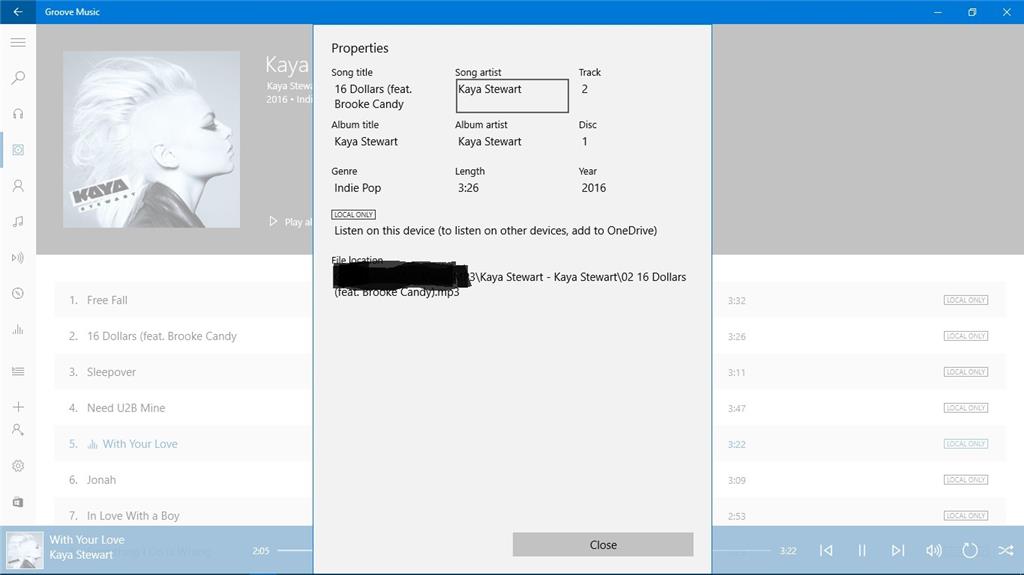Click With Your Love title in player bar

87,540
